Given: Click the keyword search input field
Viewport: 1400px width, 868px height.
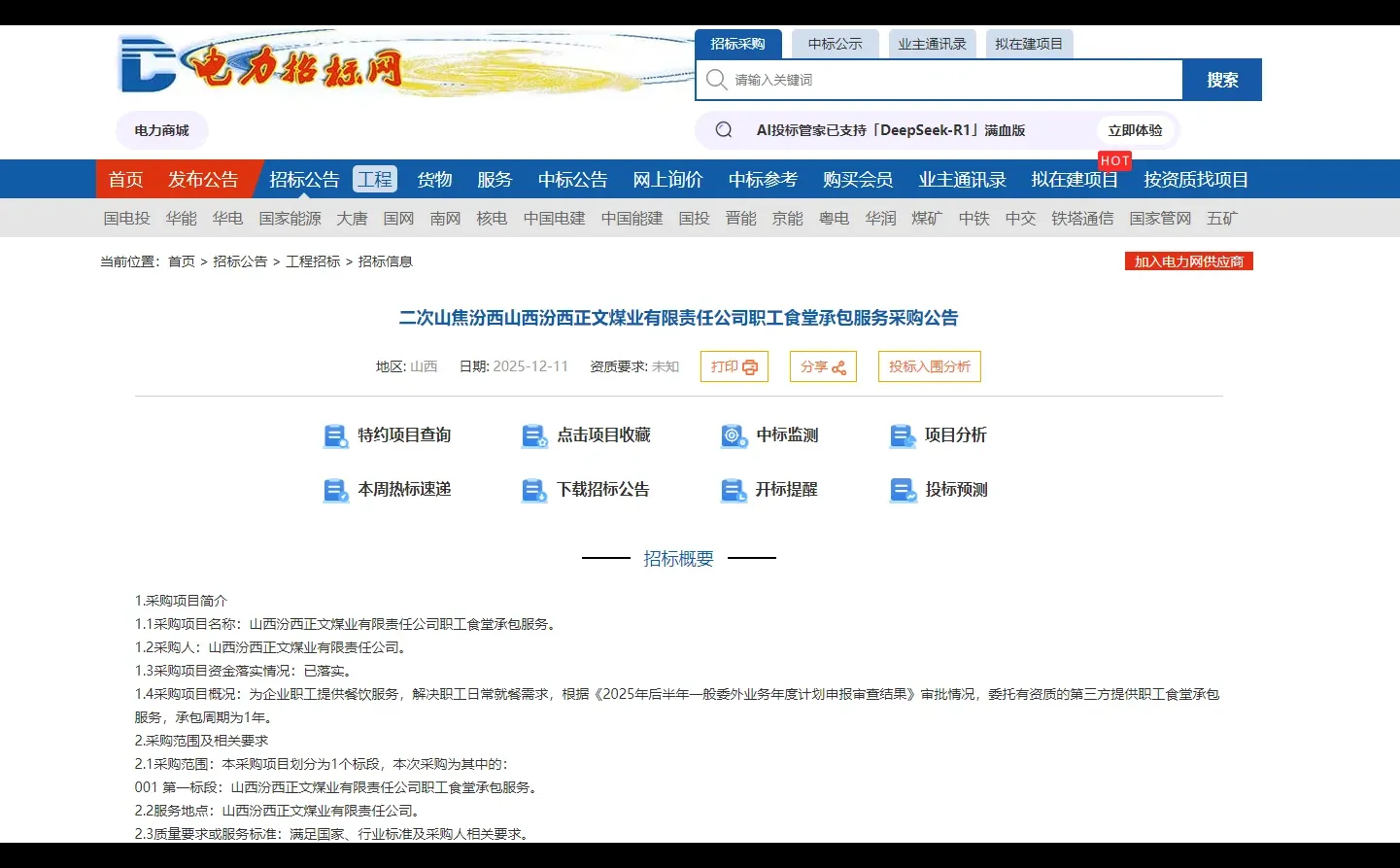Looking at the screenshot, I should point(933,80).
